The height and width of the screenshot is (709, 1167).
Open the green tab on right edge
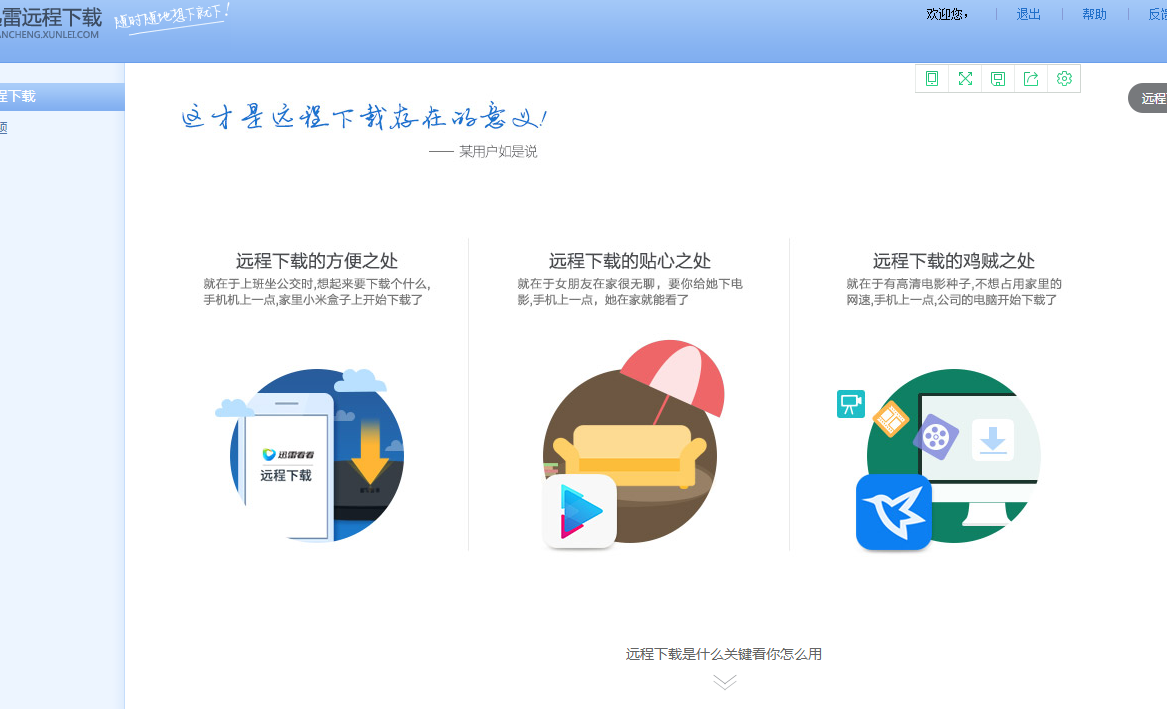pos(1153,98)
